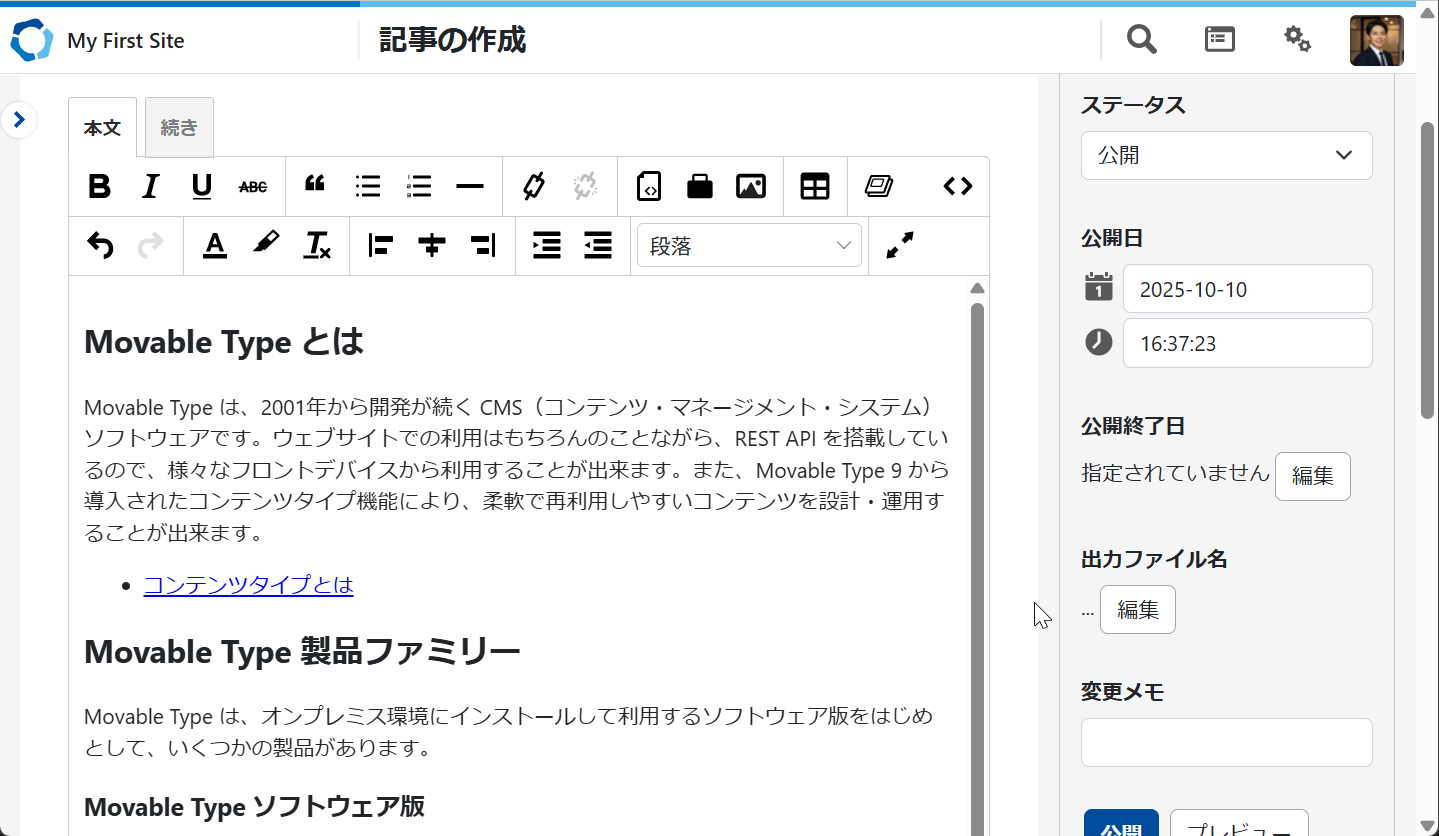Expand the collapsed left sidebar
1439x836 pixels.
19,120
